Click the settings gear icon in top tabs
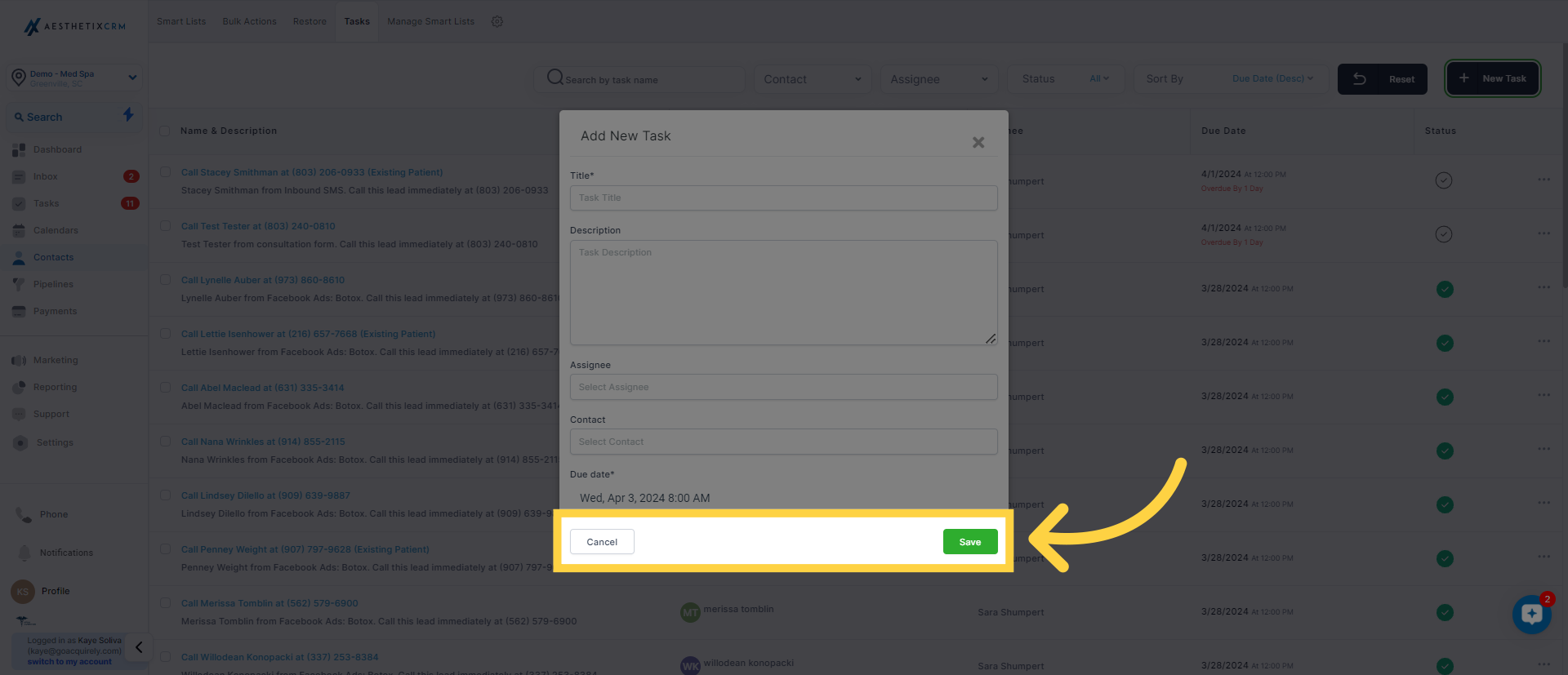 pyautogui.click(x=497, y=22)
